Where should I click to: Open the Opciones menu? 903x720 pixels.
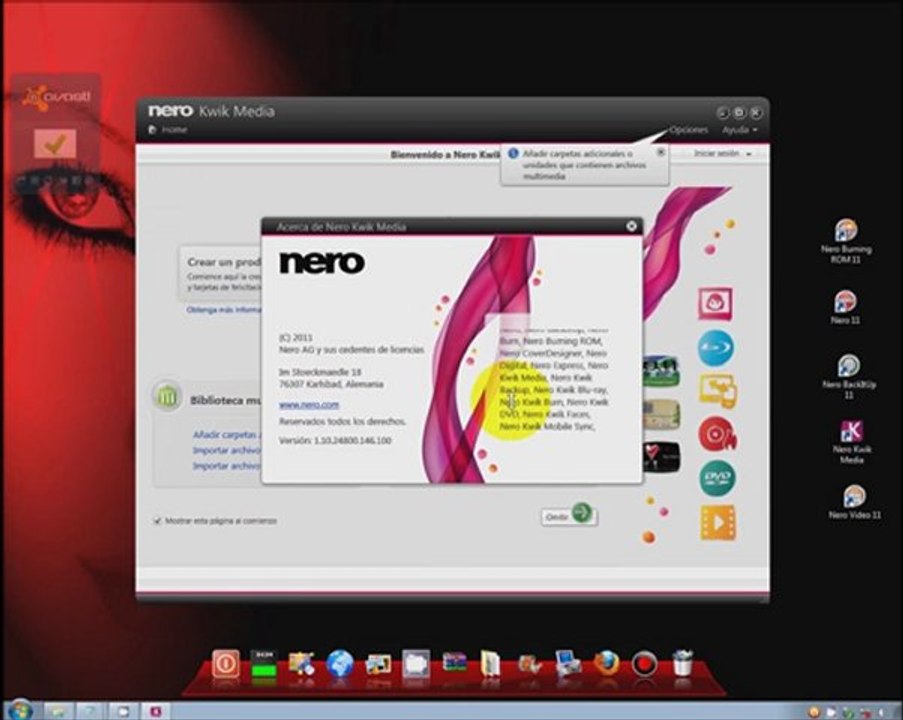pos(688,130)
